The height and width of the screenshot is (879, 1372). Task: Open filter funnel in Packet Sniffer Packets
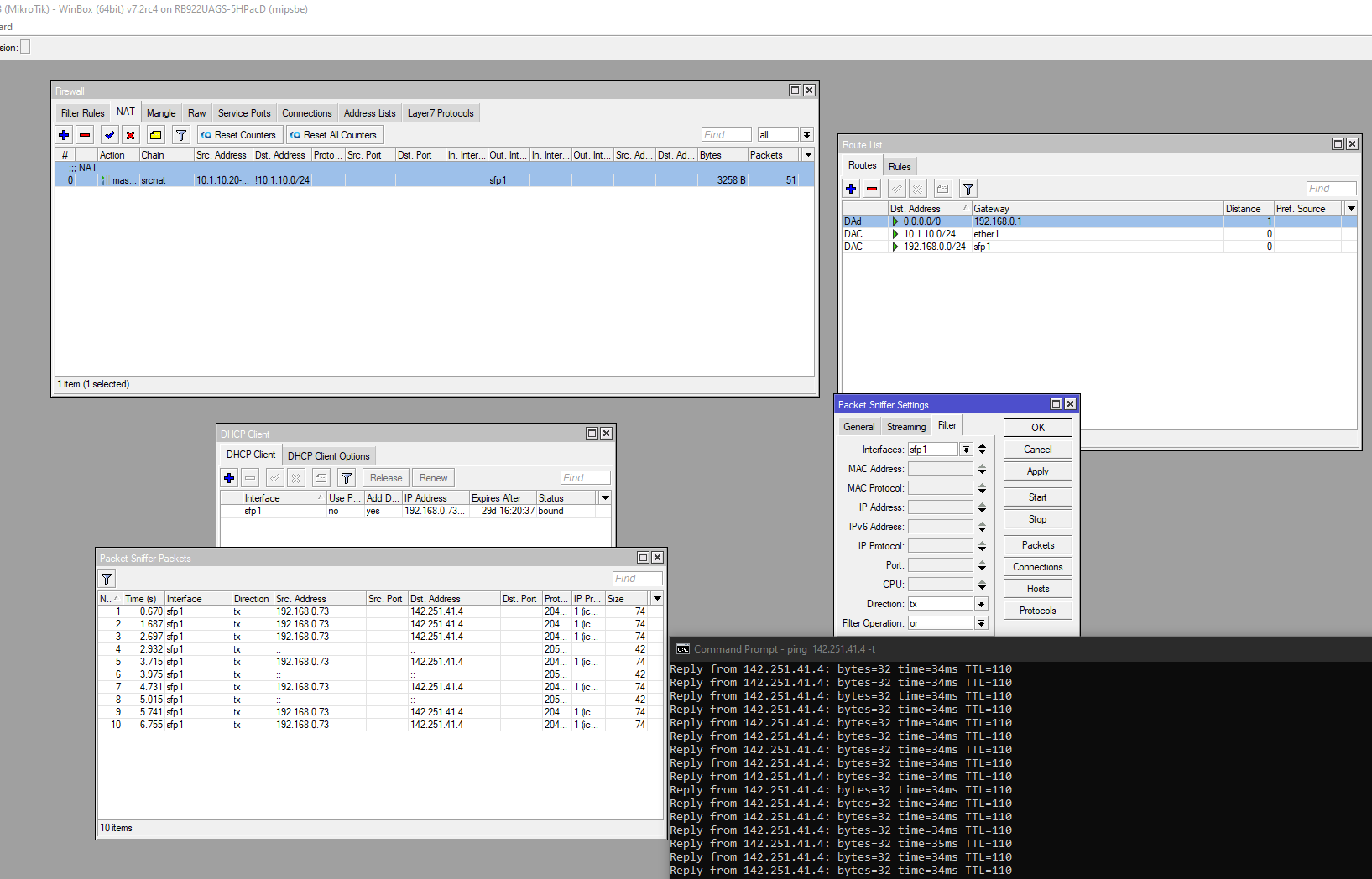[107, 579]
